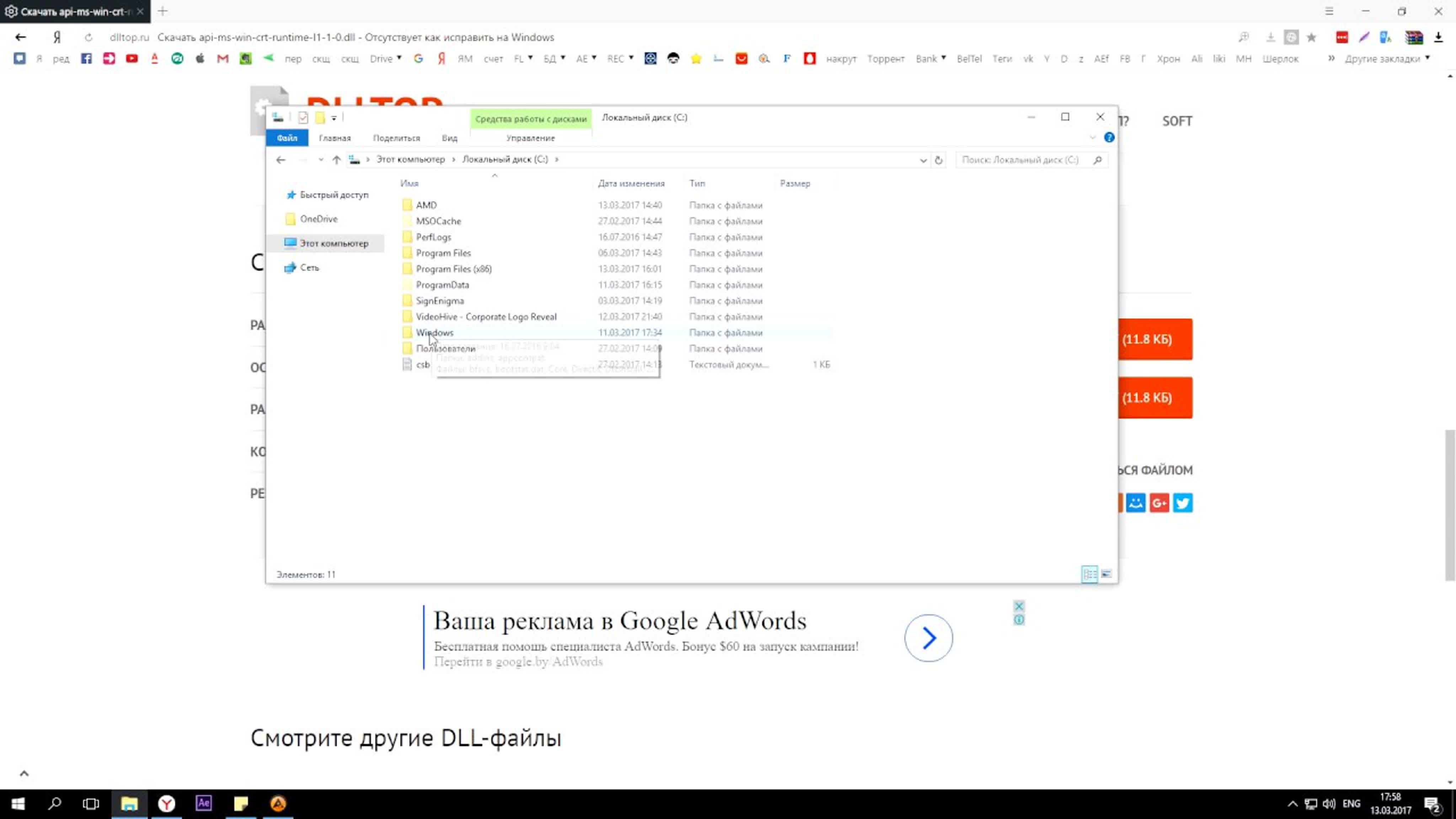
Task: Open the YouTube bookmark icon
Action: [132, 59]
